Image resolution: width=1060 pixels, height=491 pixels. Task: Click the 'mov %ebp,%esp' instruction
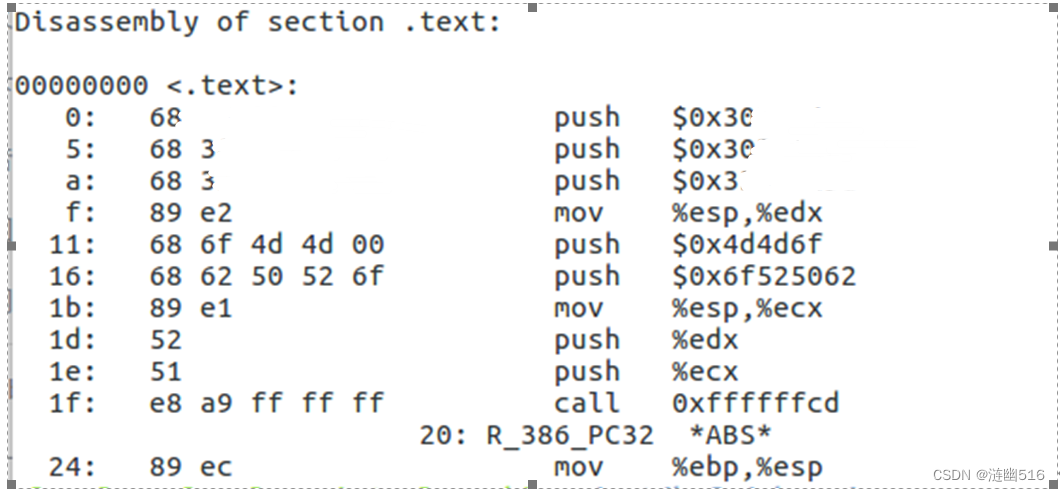point(688,467)
